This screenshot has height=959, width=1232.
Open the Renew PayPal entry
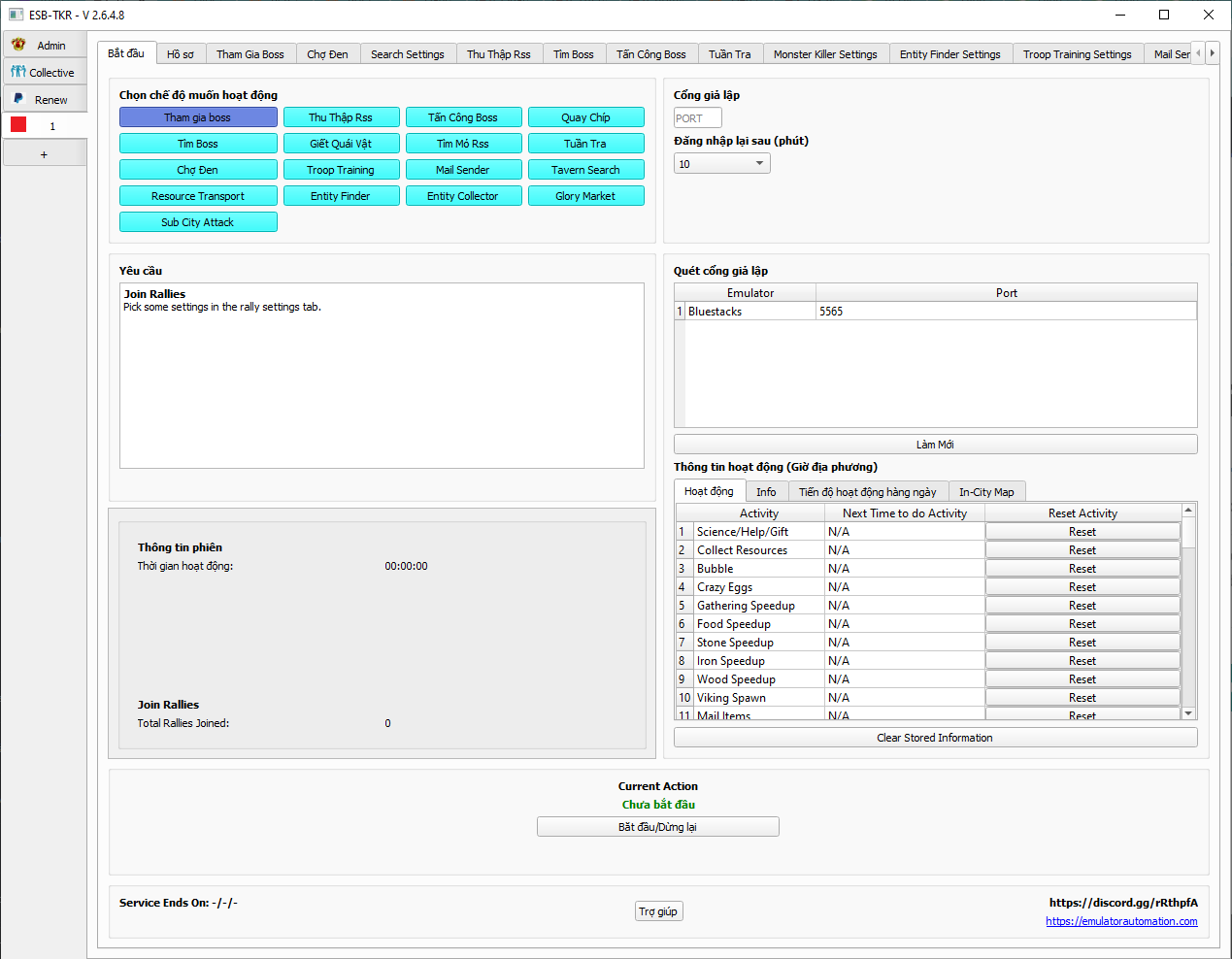tap(45, 100)
